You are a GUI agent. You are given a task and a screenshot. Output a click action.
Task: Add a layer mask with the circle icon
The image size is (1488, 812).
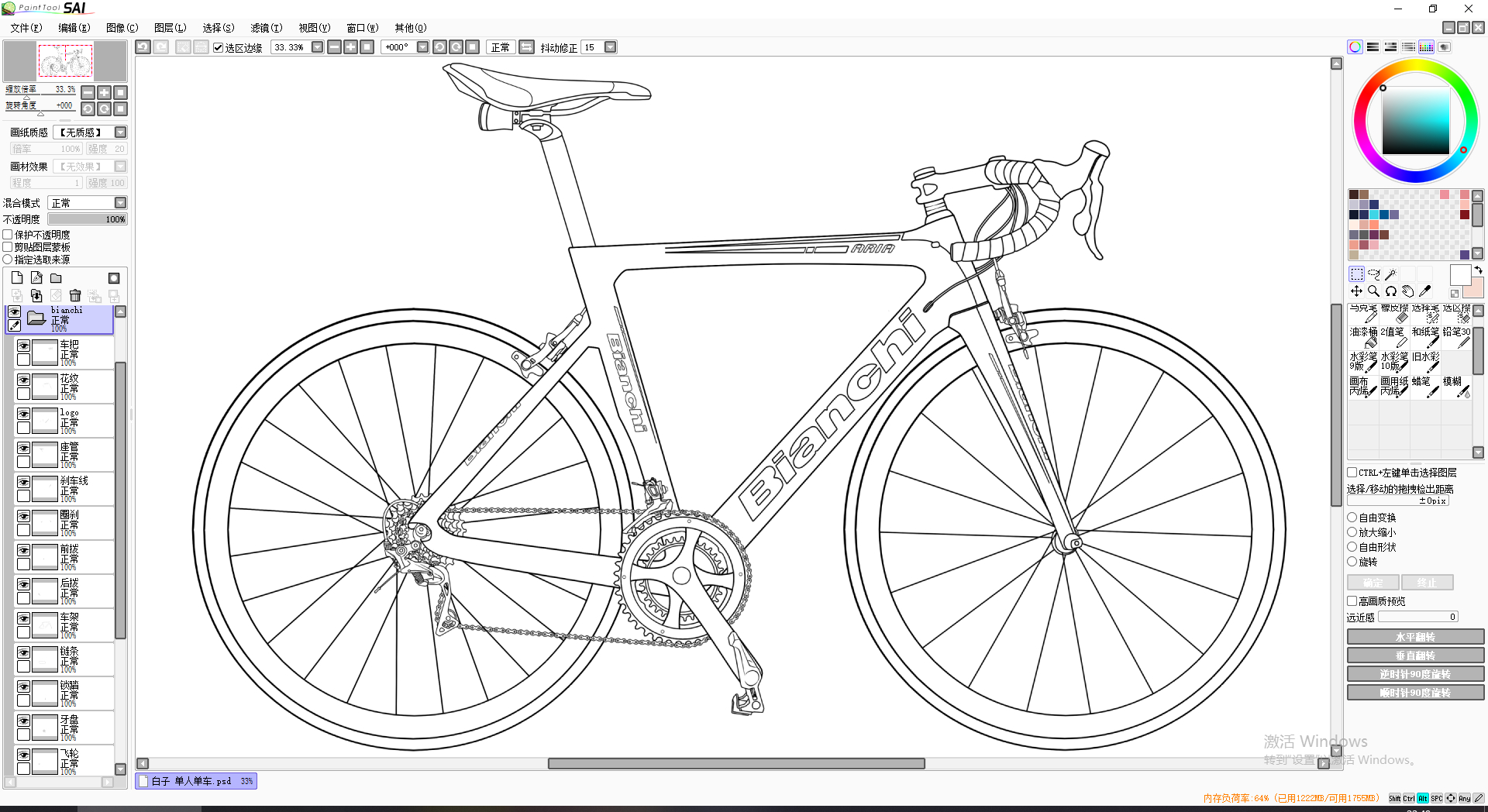click(114, 277)
